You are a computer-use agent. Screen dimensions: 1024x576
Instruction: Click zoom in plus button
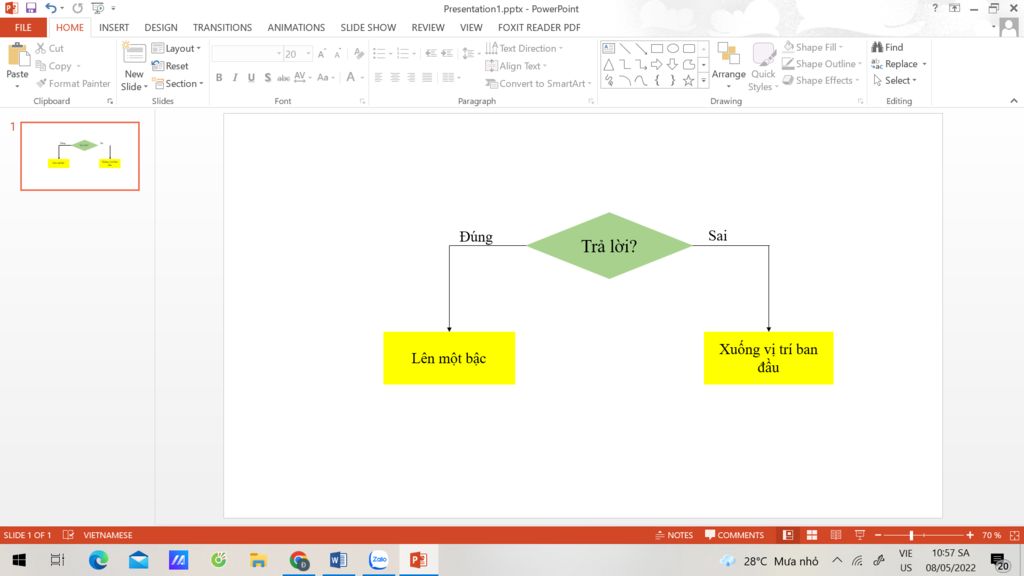[970, 535]
